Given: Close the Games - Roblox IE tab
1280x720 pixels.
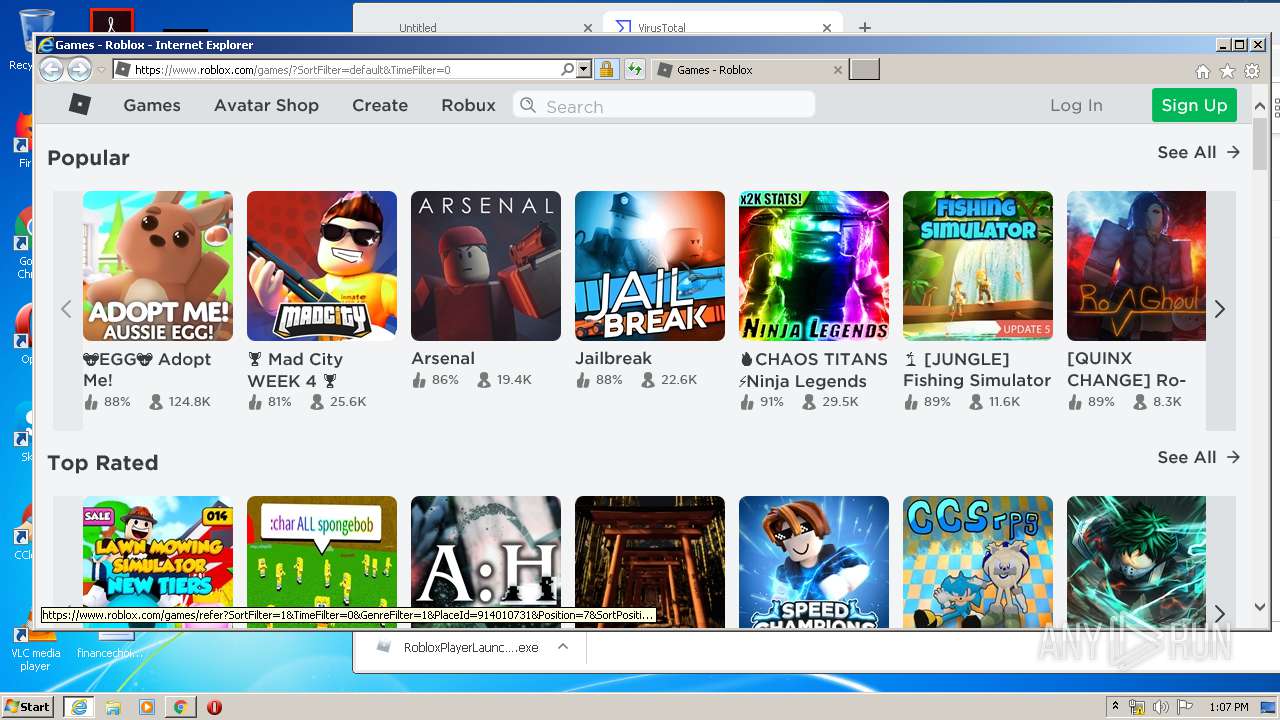Looking at the screenshot, I should point(838,70).
